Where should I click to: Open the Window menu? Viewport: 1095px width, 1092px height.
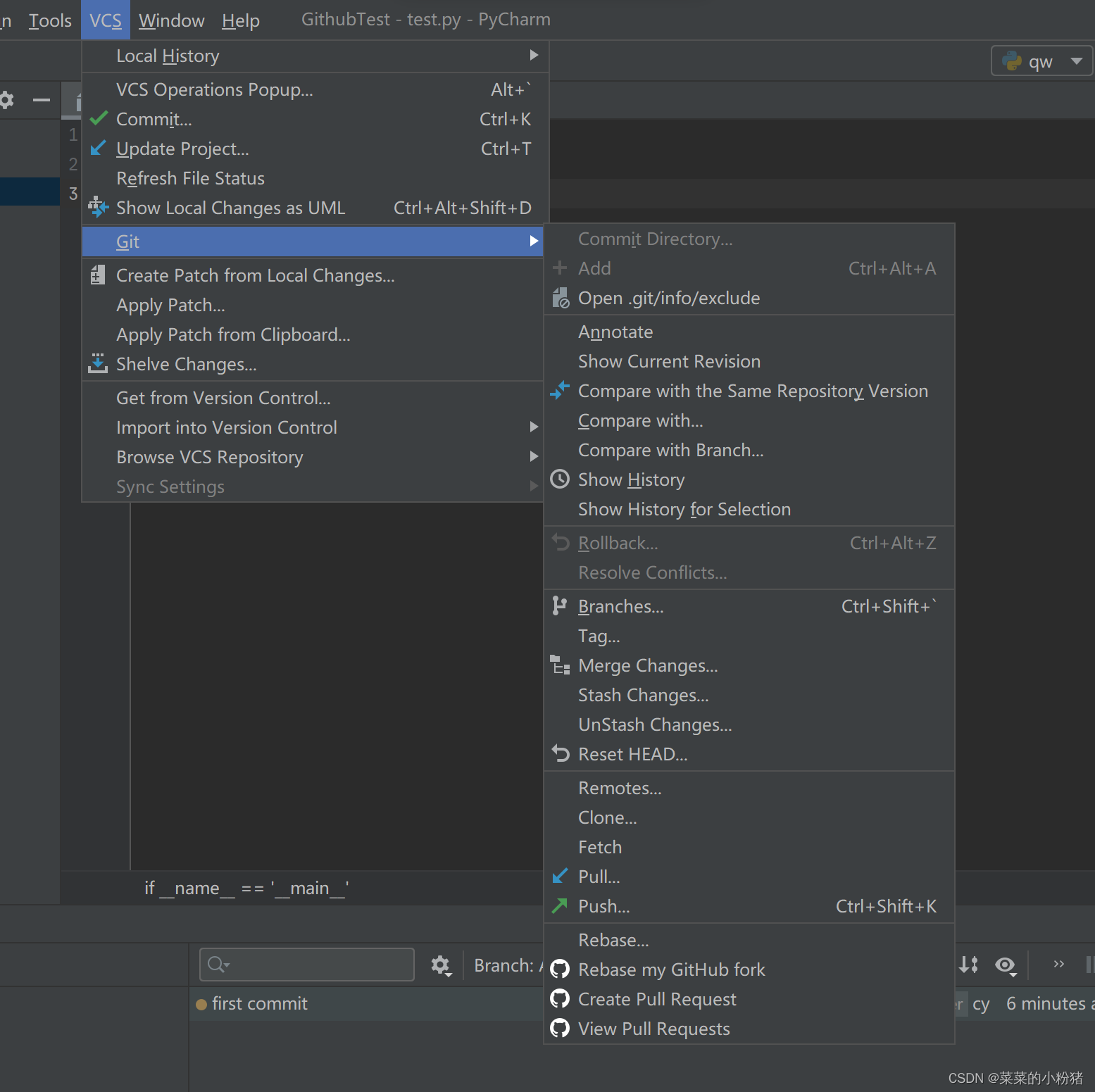(171, 20)
